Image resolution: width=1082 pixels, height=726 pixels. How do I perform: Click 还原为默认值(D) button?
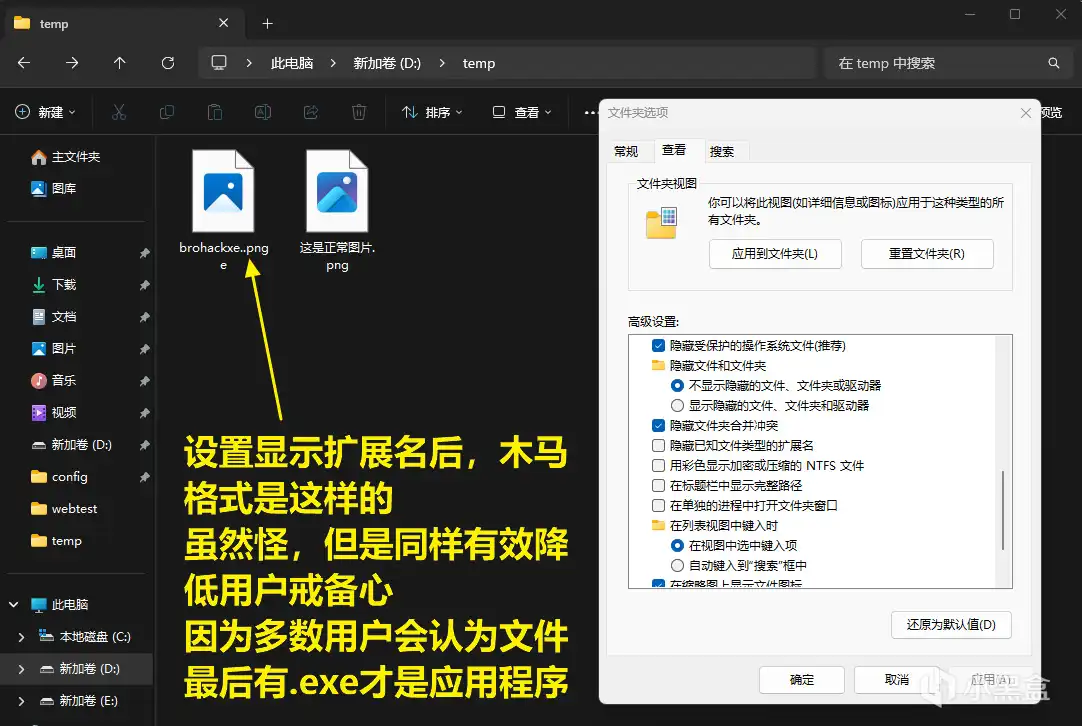pos(951,625)
